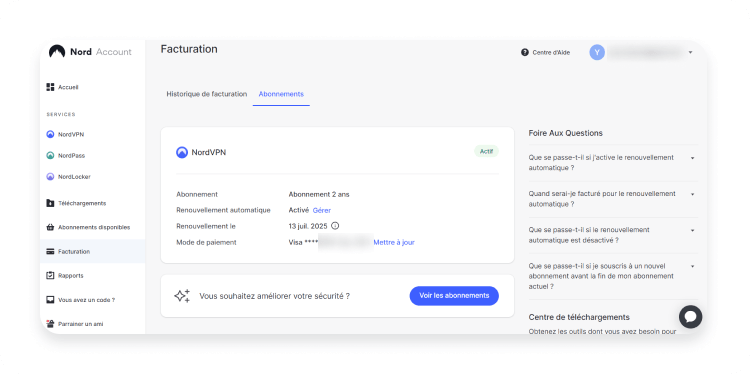Go to Accueil in sidebar

(68, 87)
